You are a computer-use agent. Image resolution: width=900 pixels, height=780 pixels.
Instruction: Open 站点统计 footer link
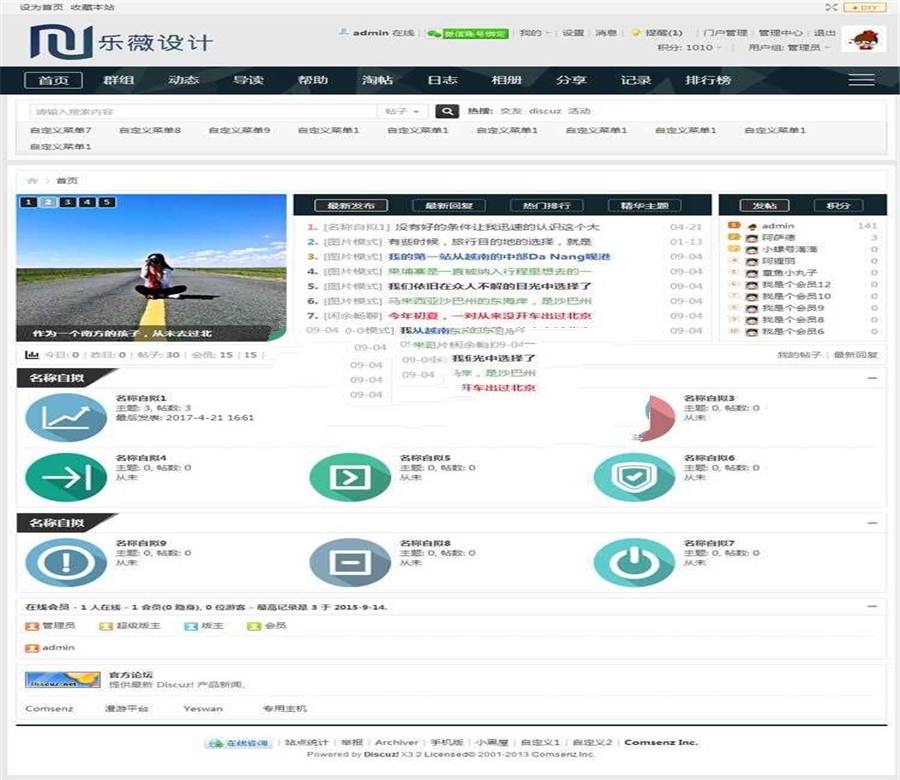pyautogui.click(x=307, y=743)
